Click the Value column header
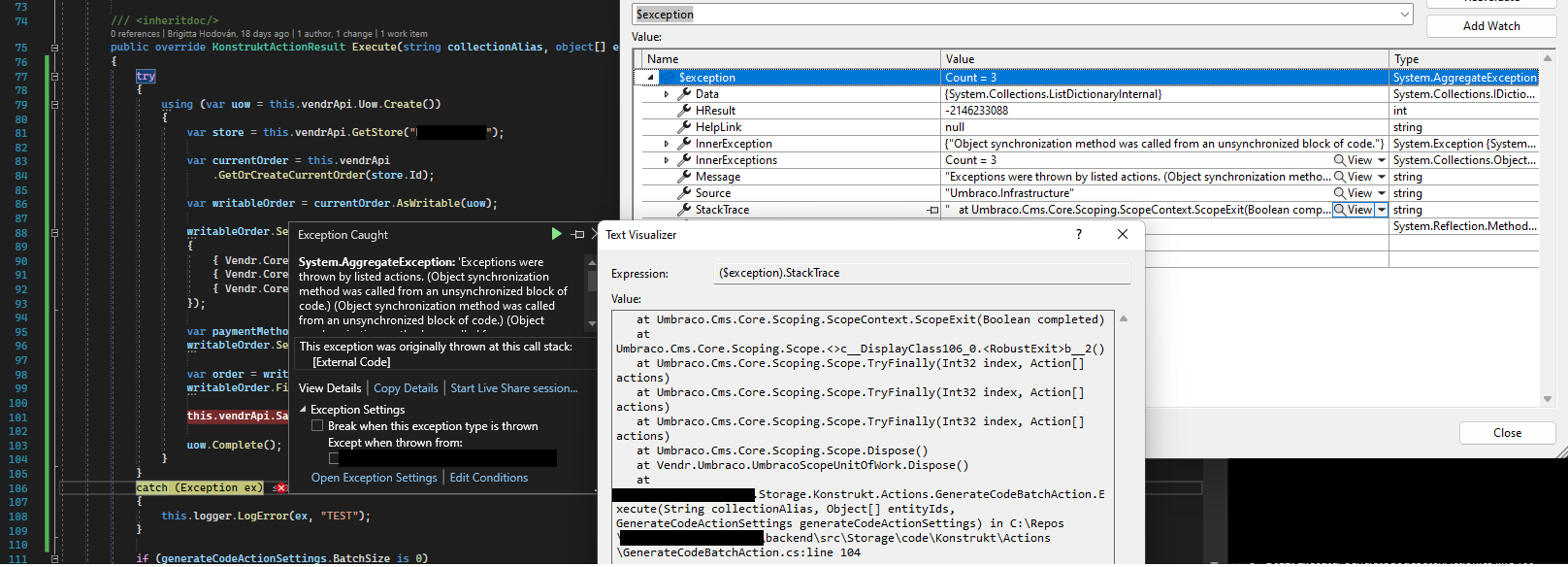Viewport: 1568px width, 567px height. (x=1164, y=59)
